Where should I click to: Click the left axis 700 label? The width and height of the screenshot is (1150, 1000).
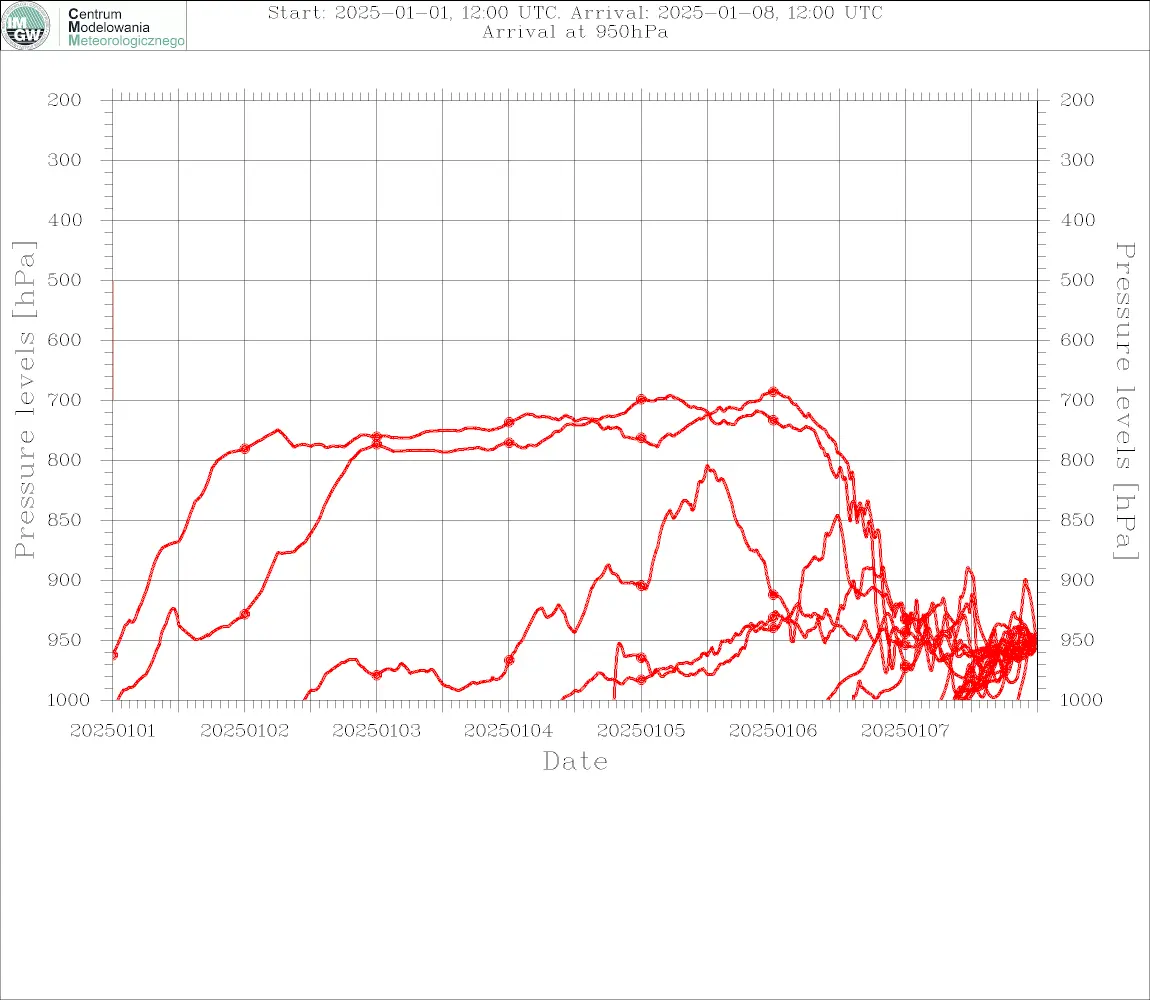65,401
